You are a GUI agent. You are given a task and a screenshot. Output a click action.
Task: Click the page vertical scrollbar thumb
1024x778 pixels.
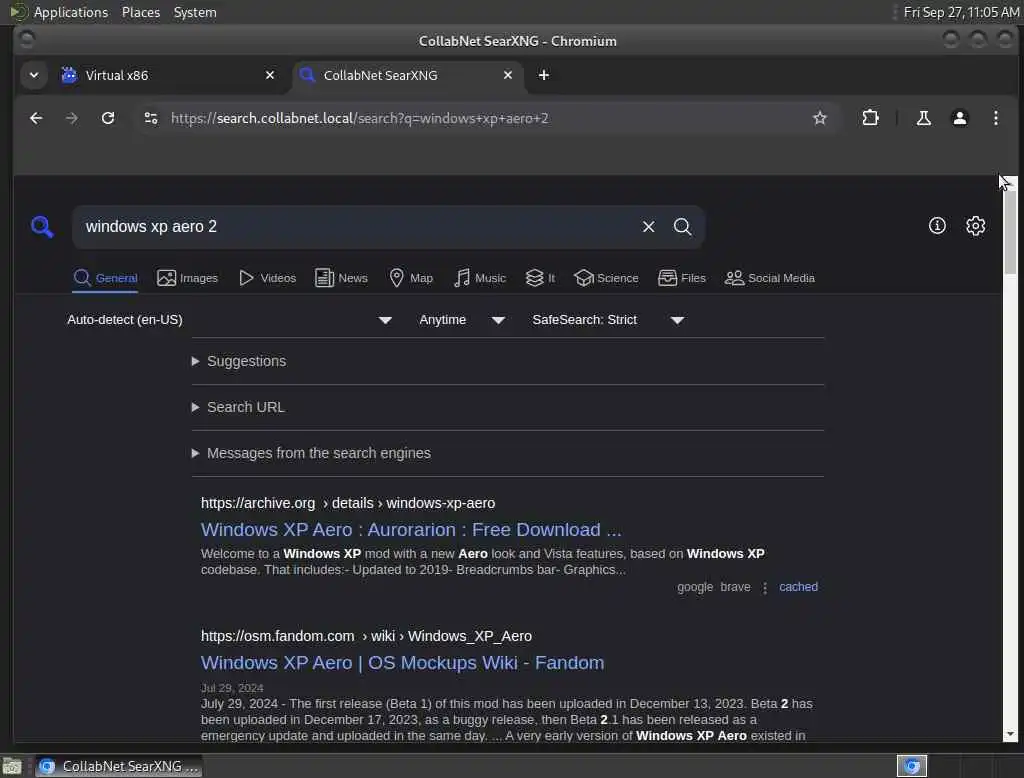click(x=1010, y=232)
